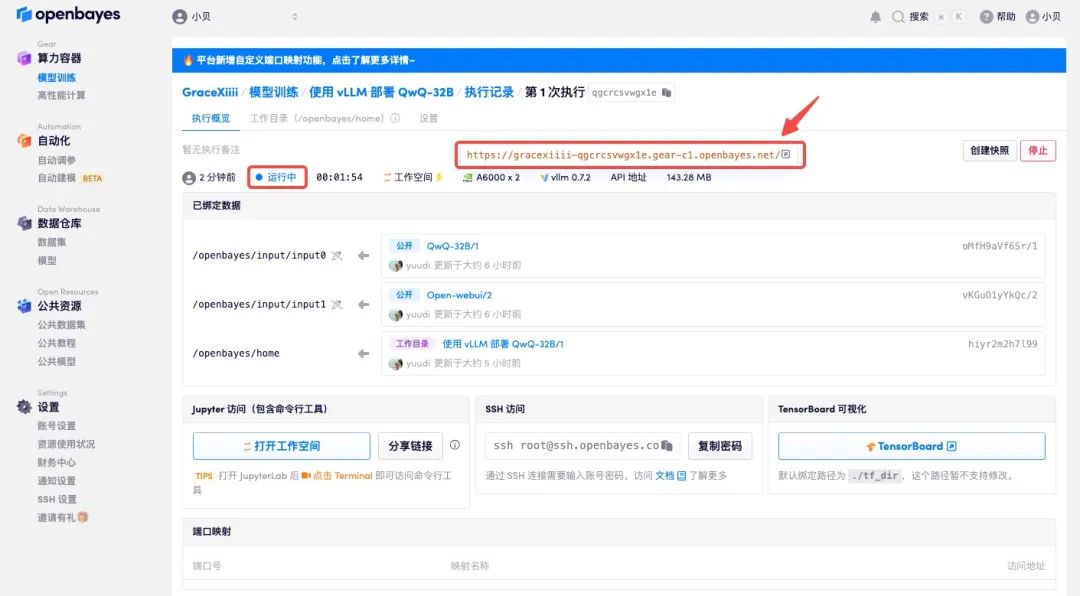Click info icon next to 分享链接
1080x596 pixels.
455,445
